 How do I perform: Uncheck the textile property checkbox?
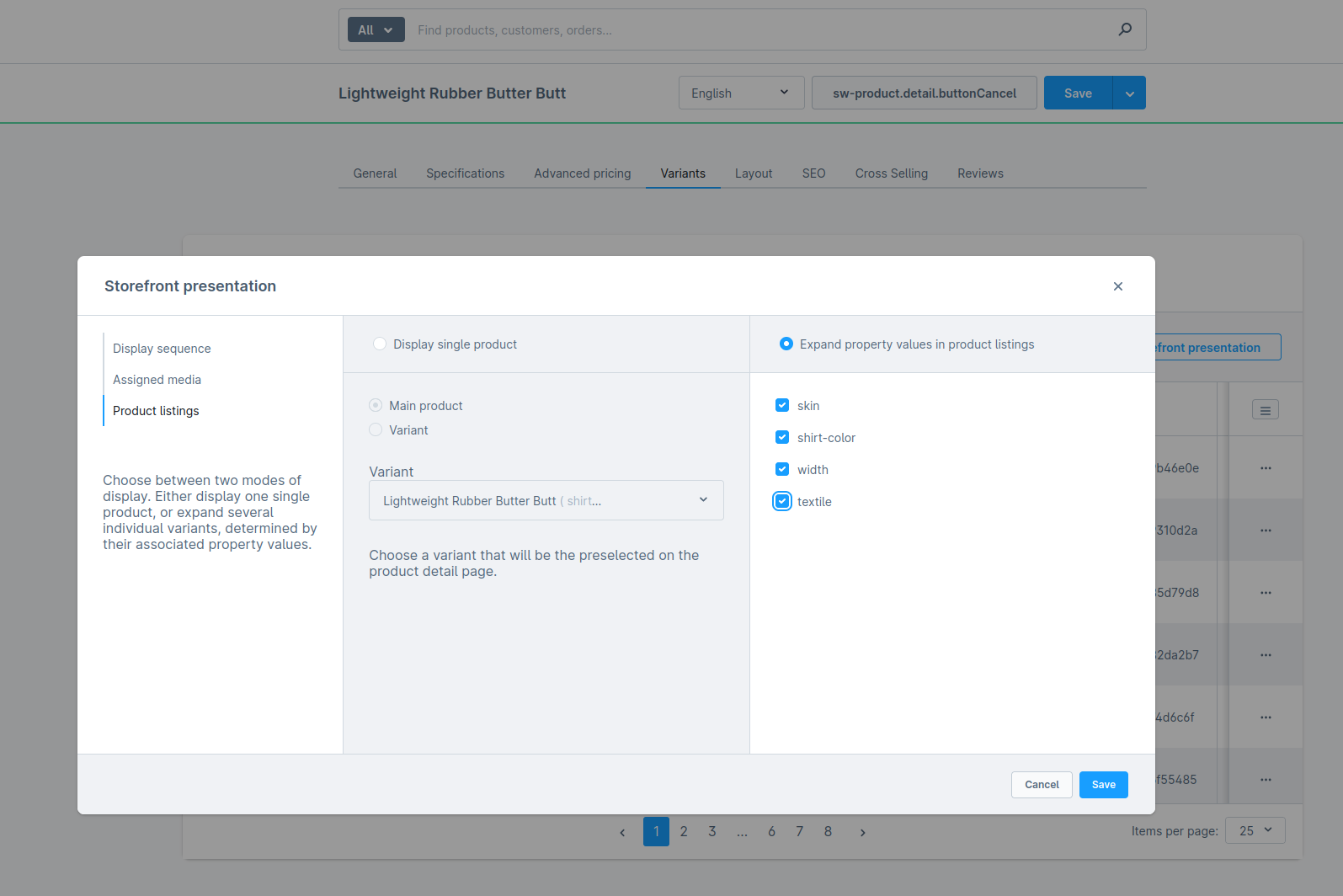pos(782,502)
